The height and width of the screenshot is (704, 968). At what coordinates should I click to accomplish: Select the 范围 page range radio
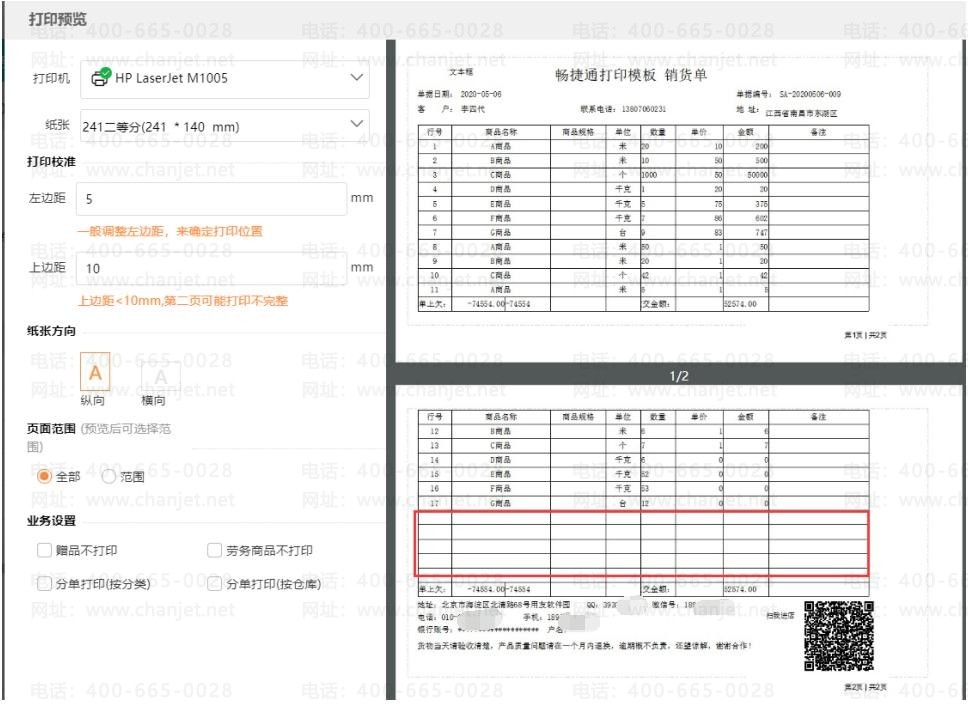[109, 476]
